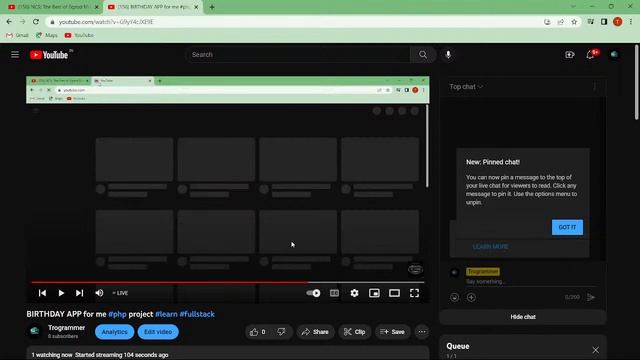Toggle the autoplay switch in player

(313, 293)
